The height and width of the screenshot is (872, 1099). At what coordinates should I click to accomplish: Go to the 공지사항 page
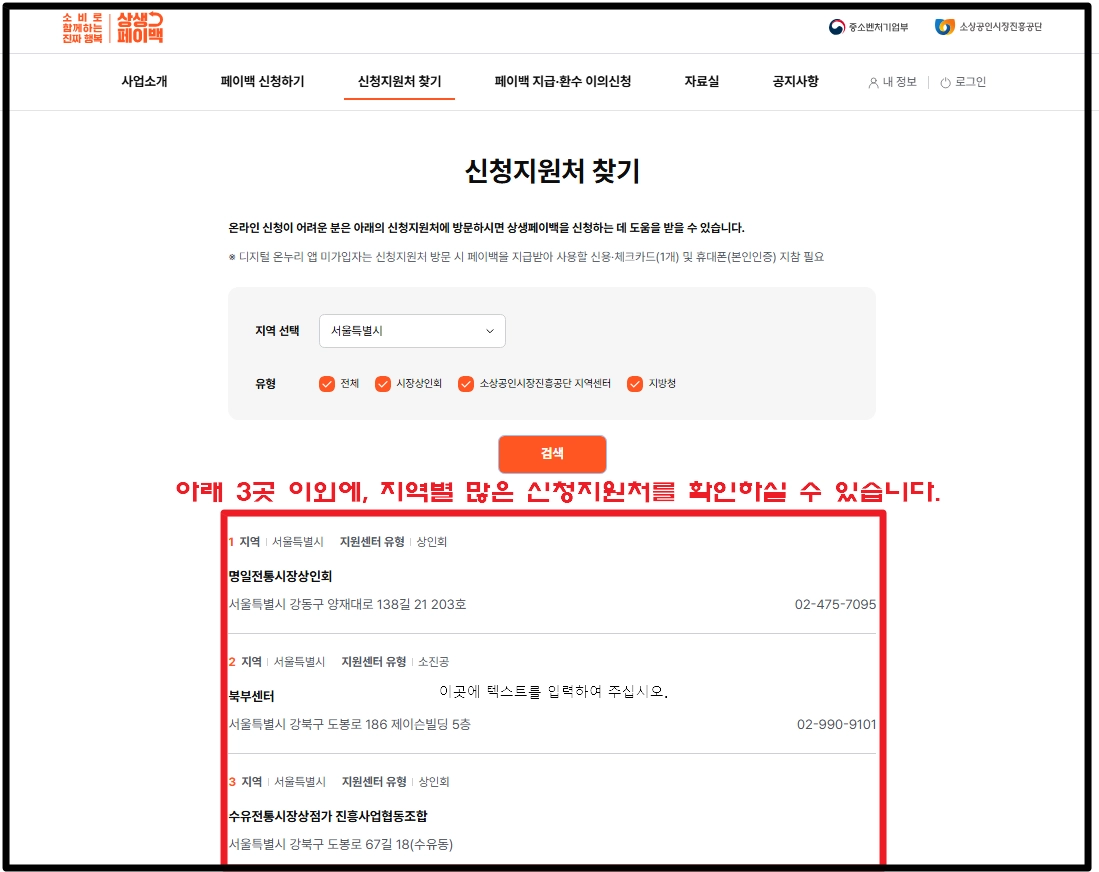point(795,82)
